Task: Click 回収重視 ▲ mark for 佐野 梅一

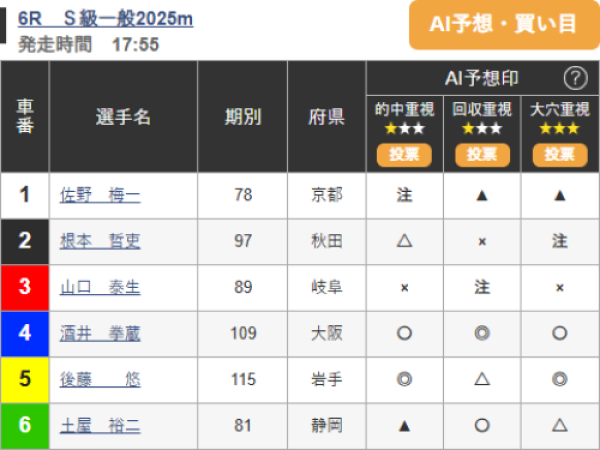Action: click(482, 196)
